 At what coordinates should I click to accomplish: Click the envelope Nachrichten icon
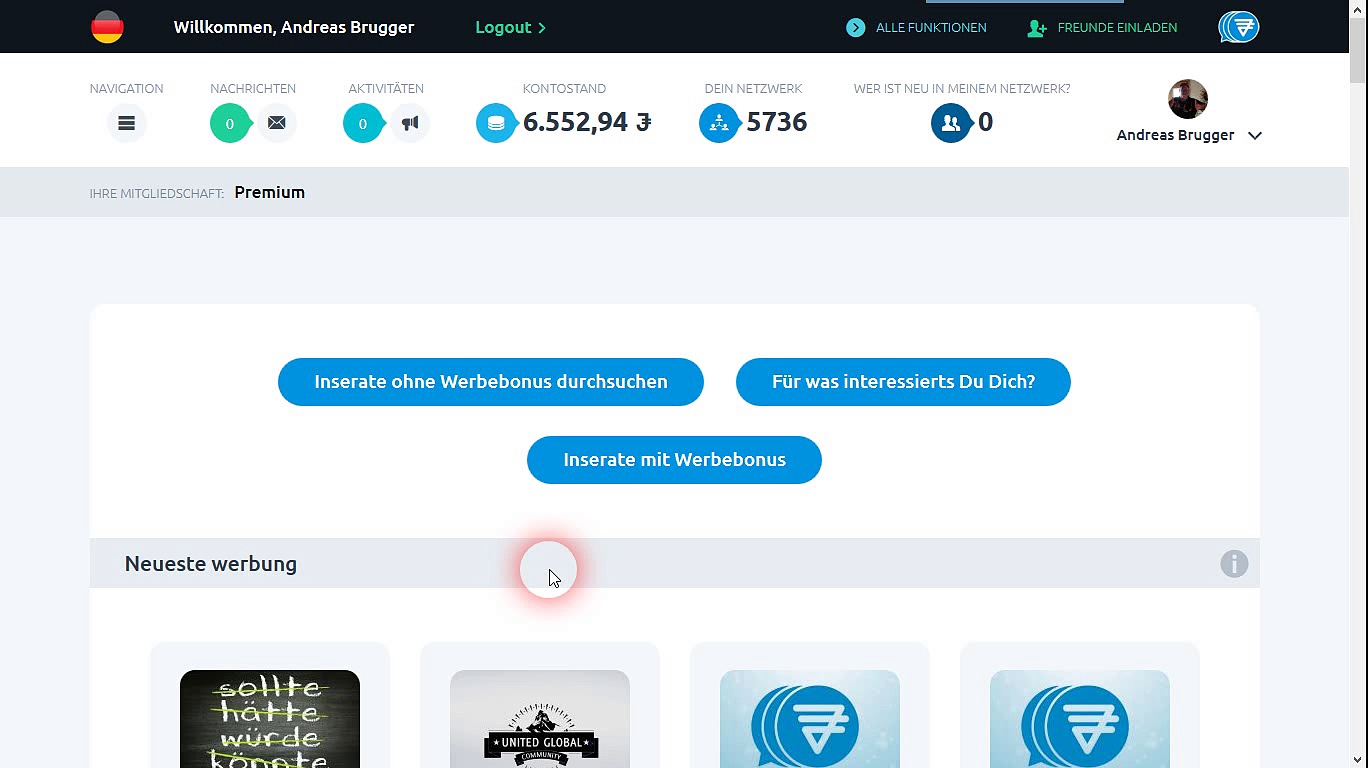(277, 123)
